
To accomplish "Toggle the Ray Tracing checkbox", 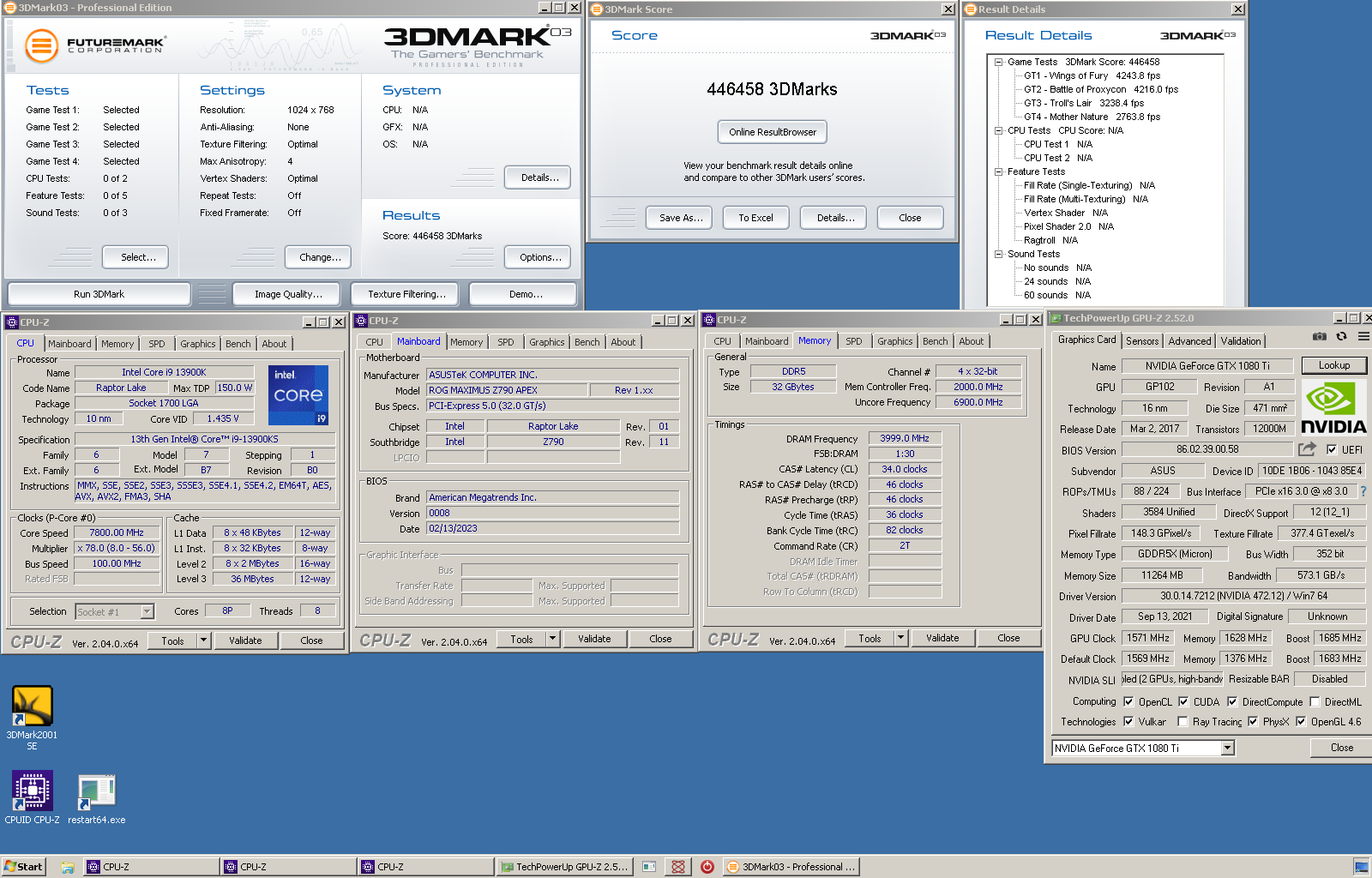I will (1182, 721).
